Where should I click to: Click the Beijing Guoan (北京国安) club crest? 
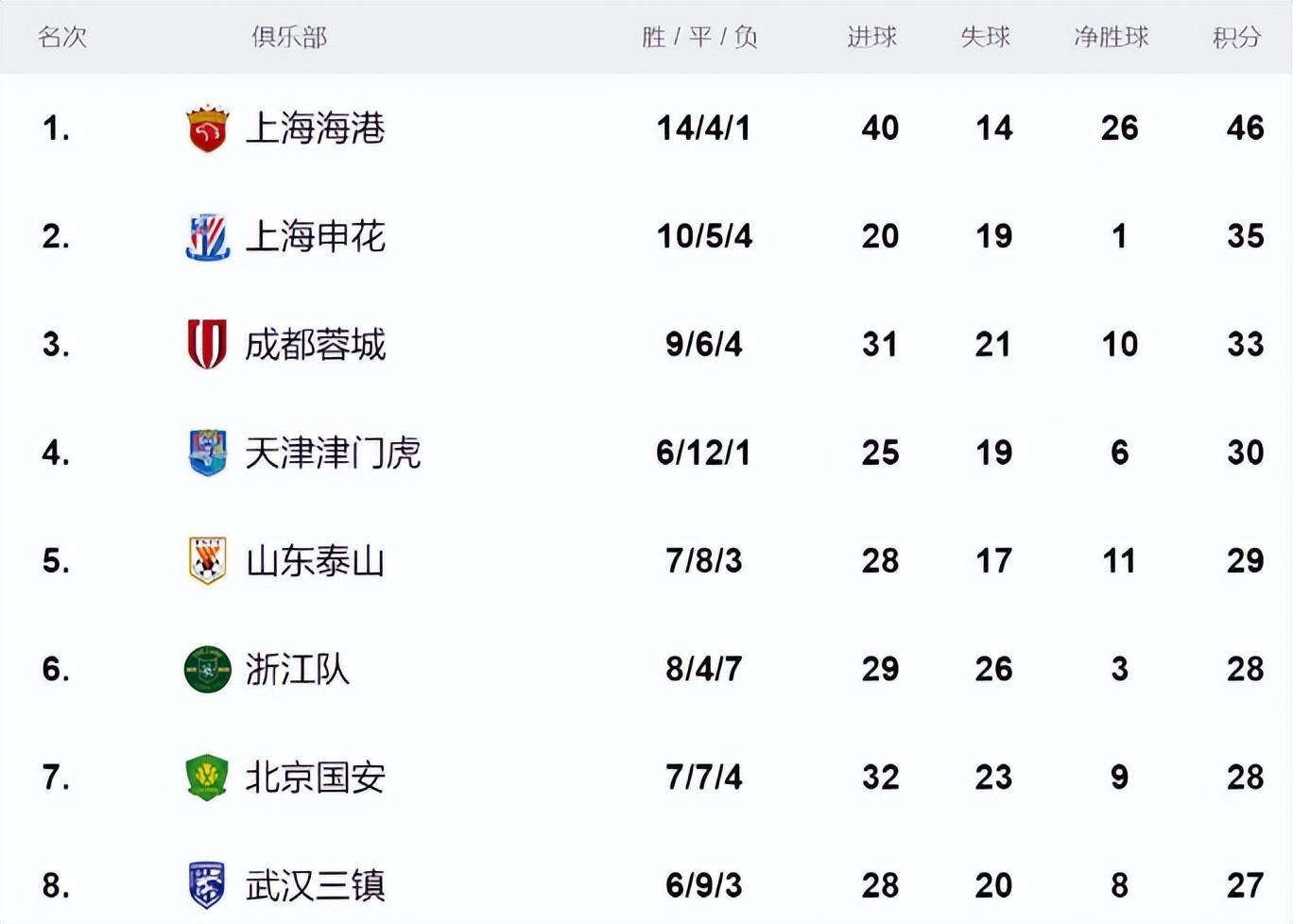click(x=207, y=778)
